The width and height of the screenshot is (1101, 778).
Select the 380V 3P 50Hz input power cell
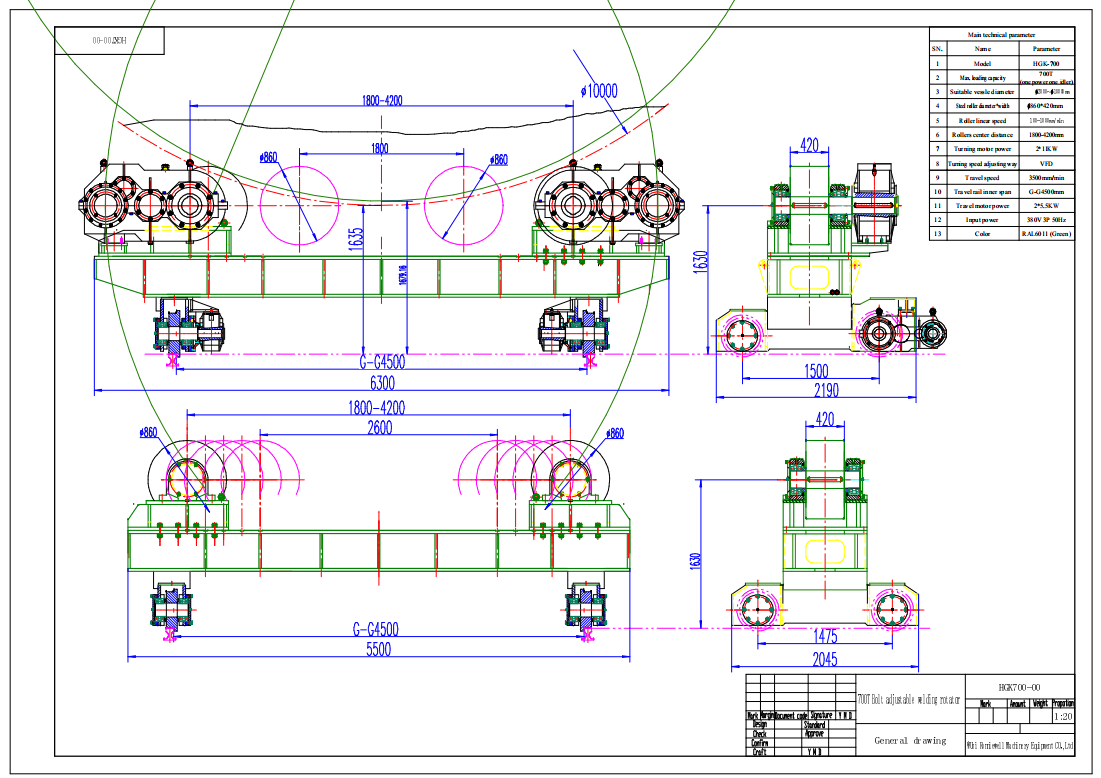click(1047, 219)
